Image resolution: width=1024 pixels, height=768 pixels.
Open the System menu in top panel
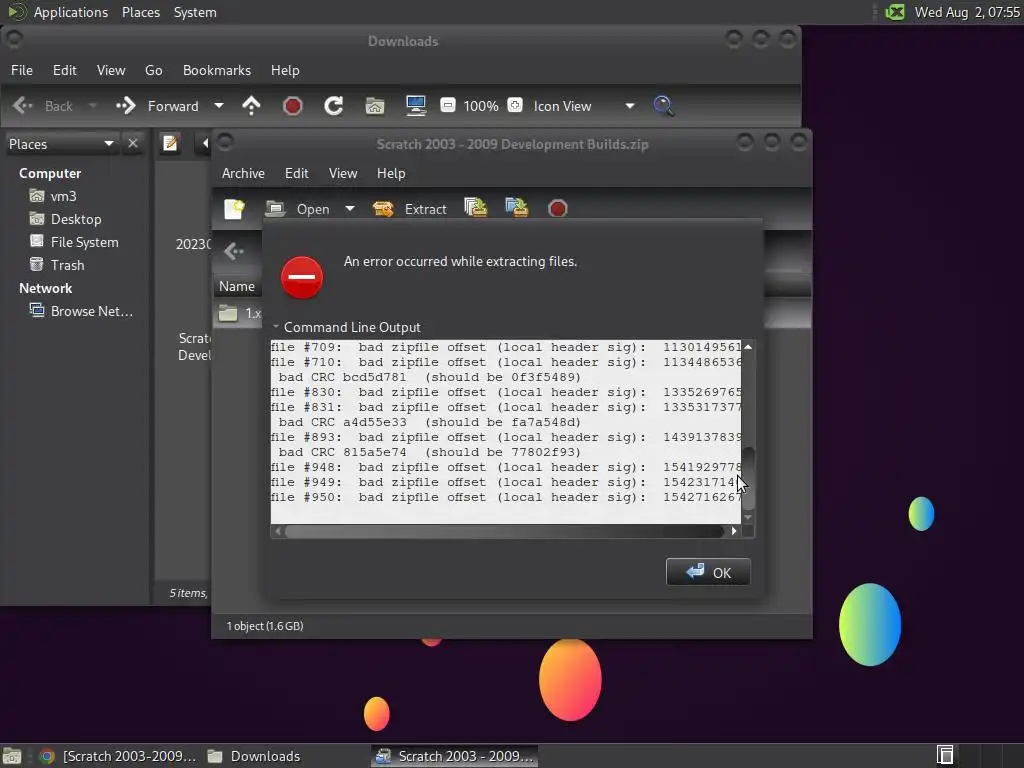point(195,12)
